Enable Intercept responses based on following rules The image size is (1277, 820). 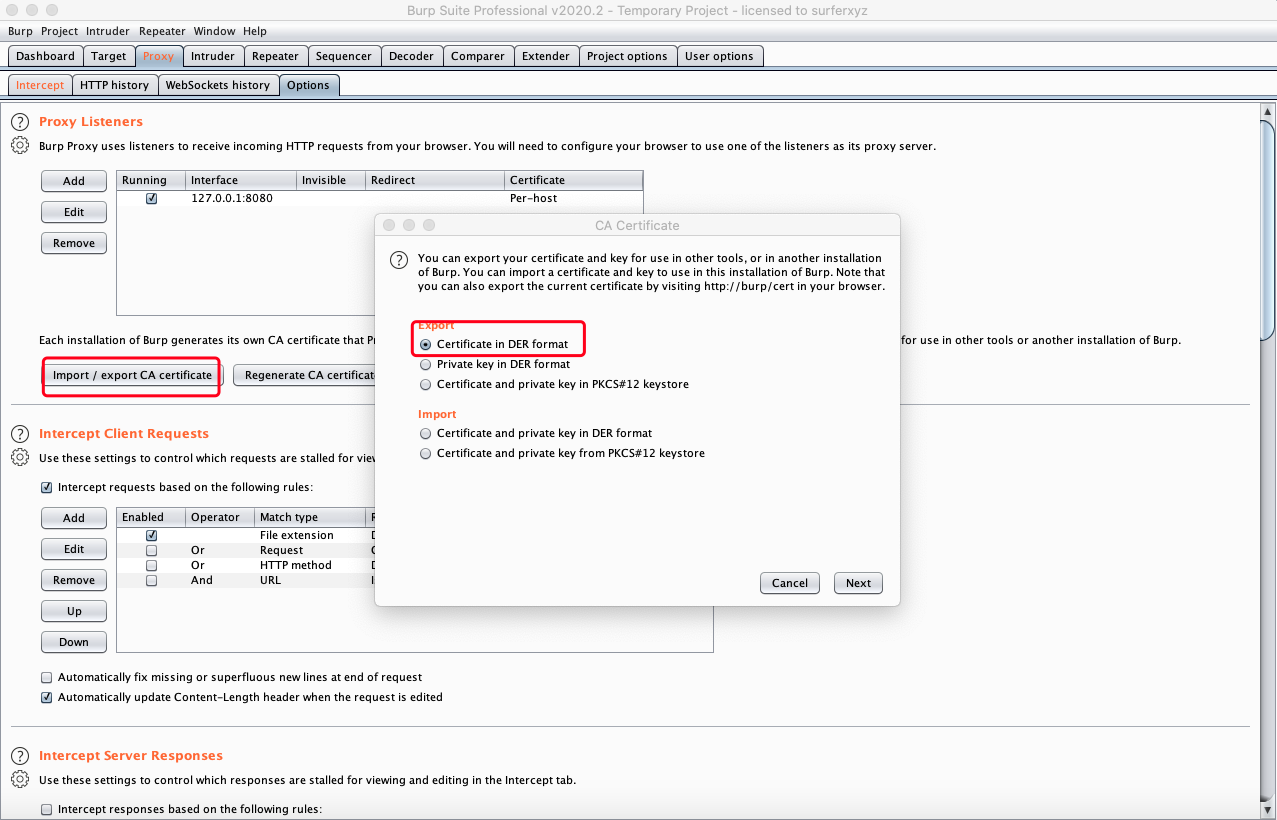[46, 809]
